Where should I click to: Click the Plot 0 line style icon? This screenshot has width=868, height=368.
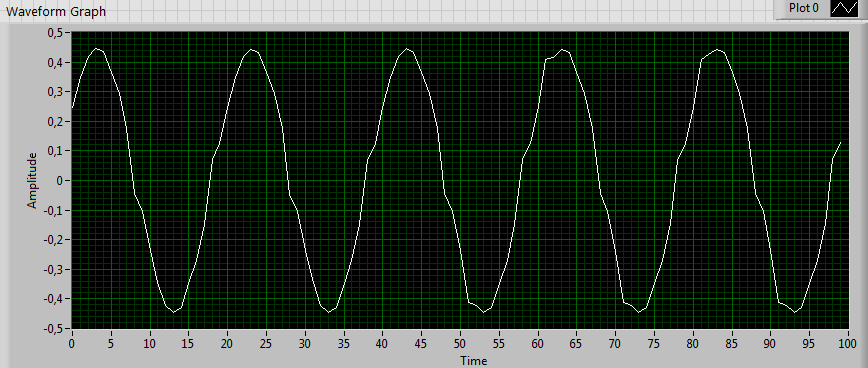[844, 8]
